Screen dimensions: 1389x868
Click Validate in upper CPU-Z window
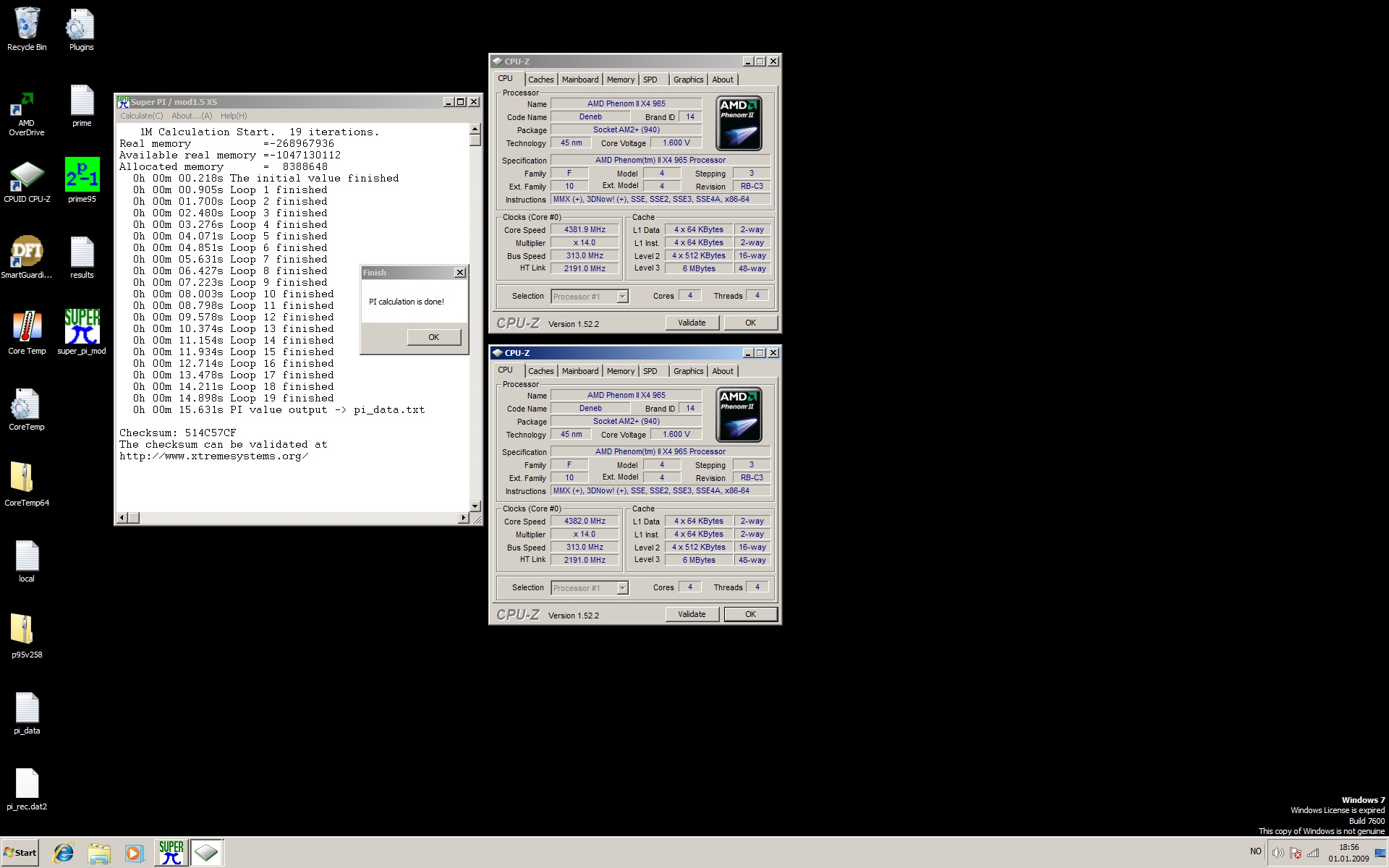pyautogui.click(x=692, y=323)
